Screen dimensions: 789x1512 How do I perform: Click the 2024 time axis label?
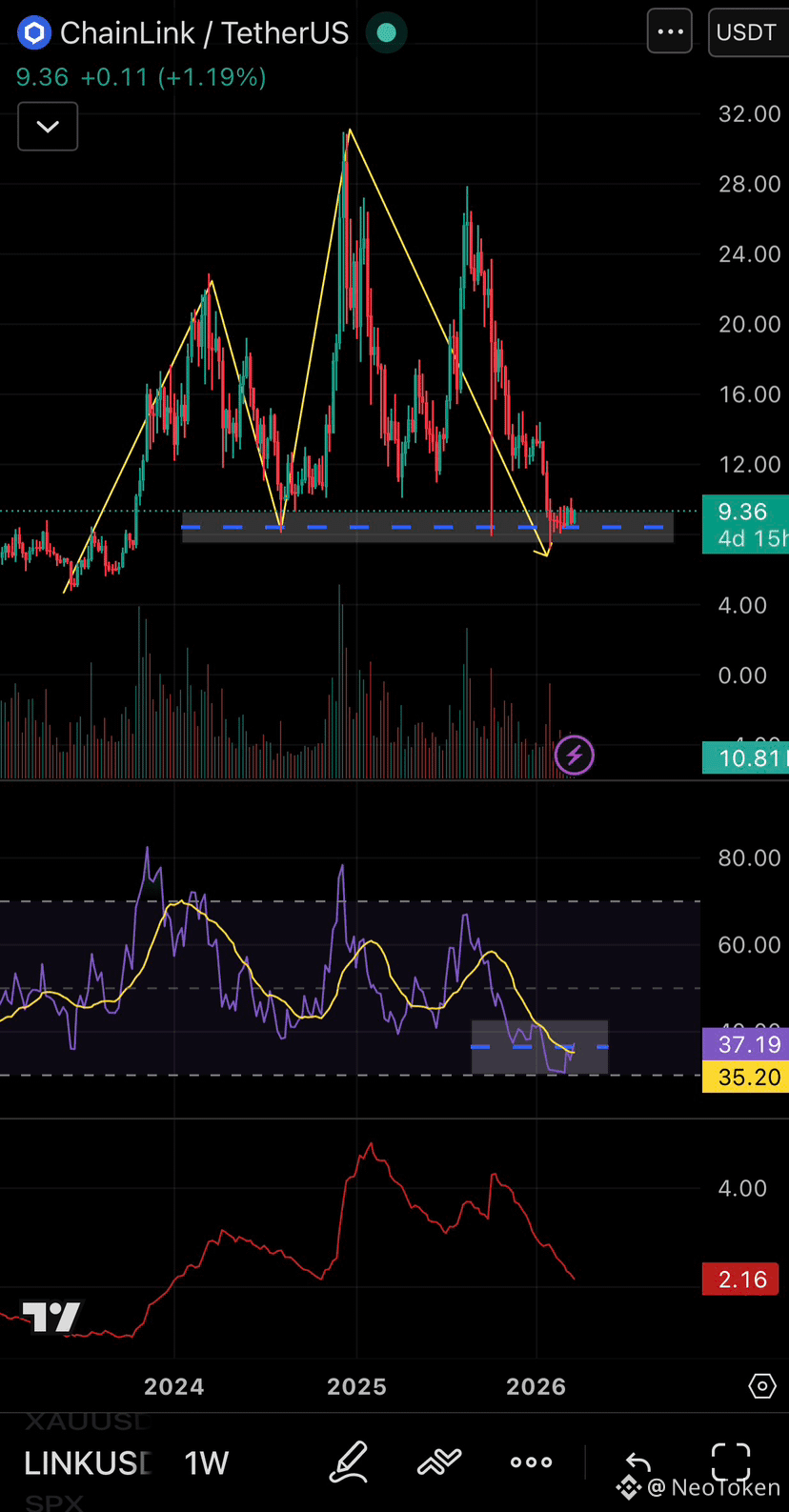pos(174,1386)
